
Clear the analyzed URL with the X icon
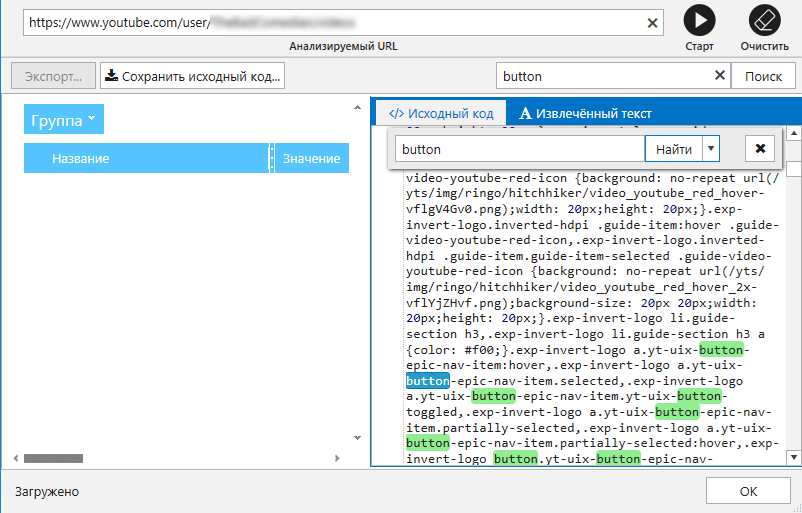[x=653, y=22]
